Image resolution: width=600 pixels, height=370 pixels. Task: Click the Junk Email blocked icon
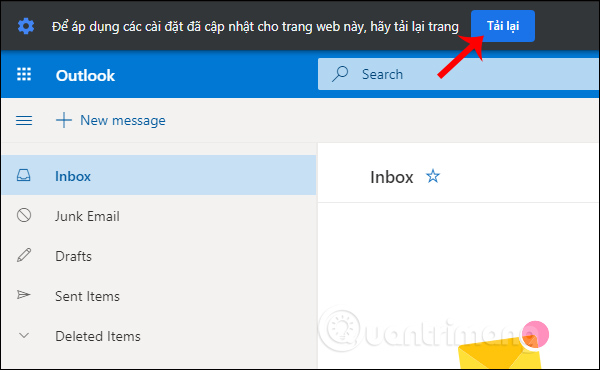[x=24, y=215]
